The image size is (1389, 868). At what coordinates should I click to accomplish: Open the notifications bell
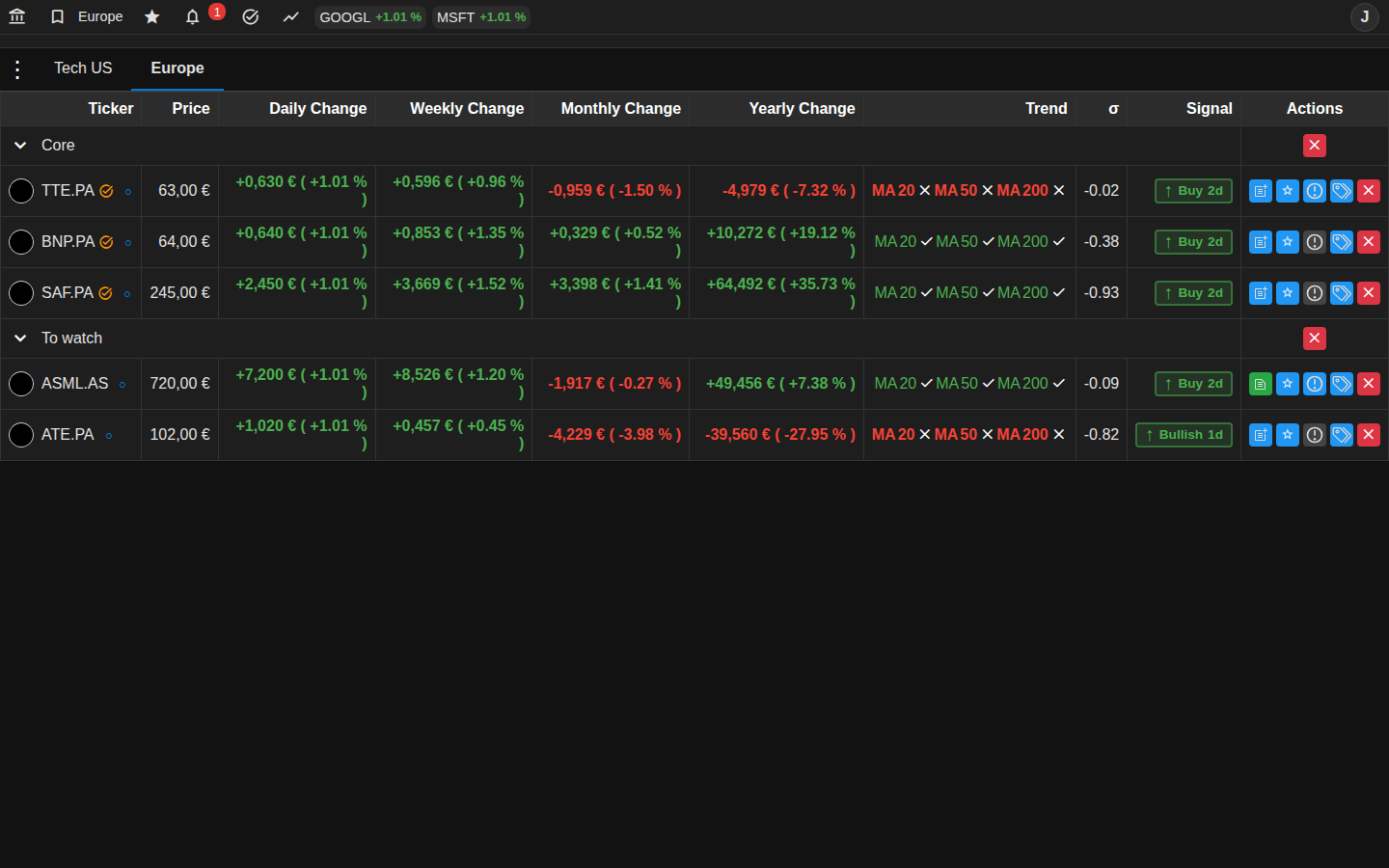[193, 16]
